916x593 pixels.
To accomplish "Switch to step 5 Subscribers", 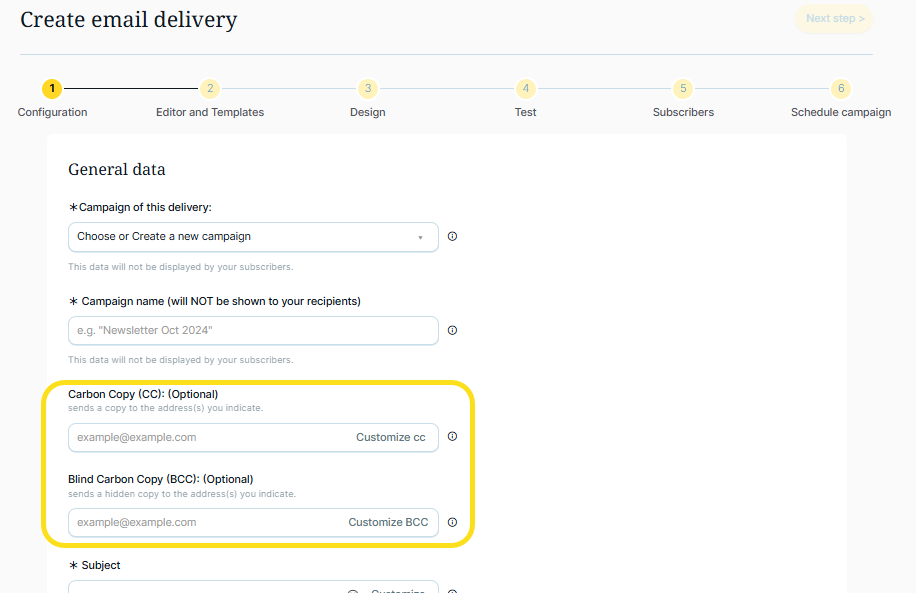I will pyautogui.click(x=683, y=89).
